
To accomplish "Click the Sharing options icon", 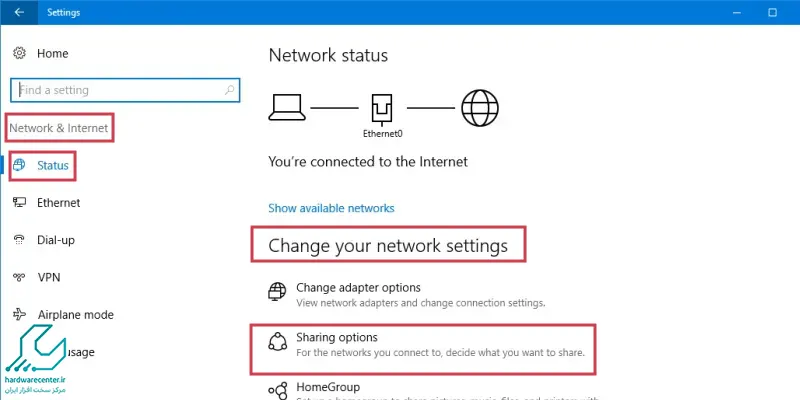I will pyautogui.click(x=277, y=342).
